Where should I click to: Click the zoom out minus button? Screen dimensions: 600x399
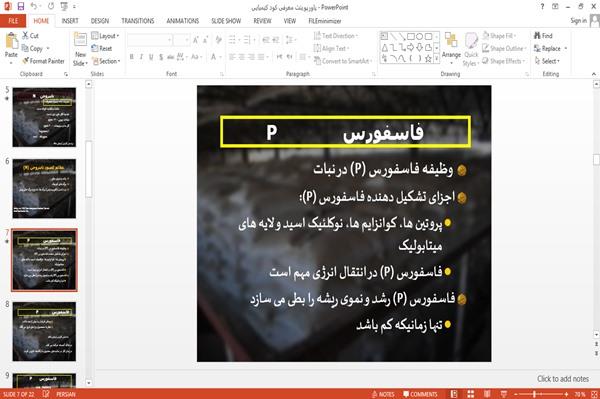[516, 394]
